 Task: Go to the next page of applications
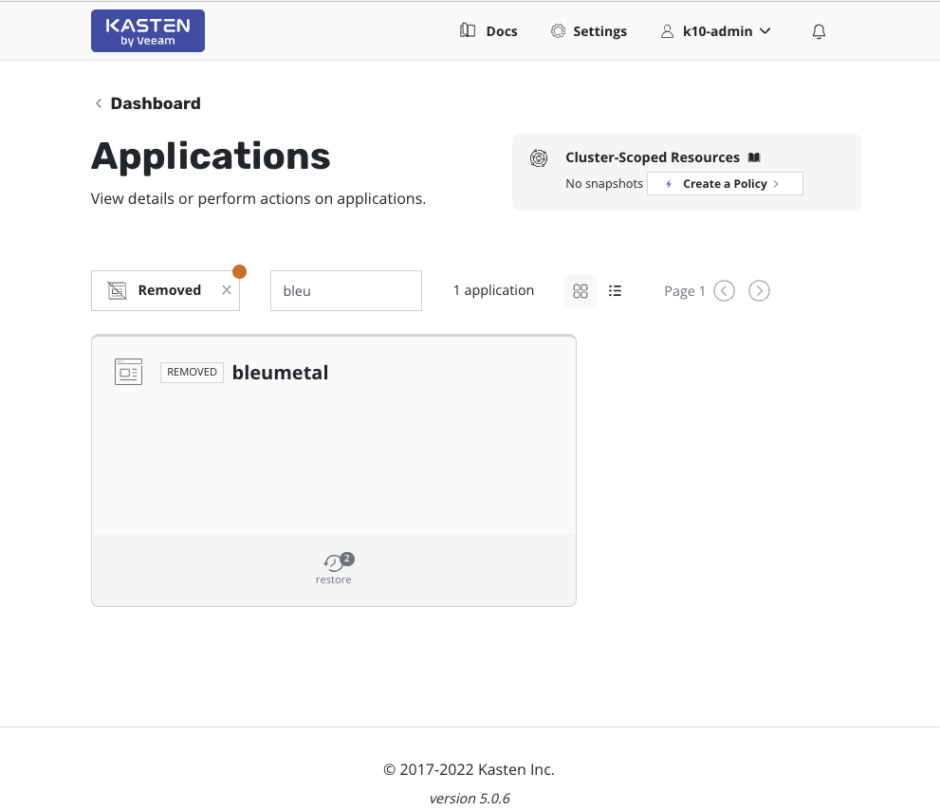pos(759,290)
